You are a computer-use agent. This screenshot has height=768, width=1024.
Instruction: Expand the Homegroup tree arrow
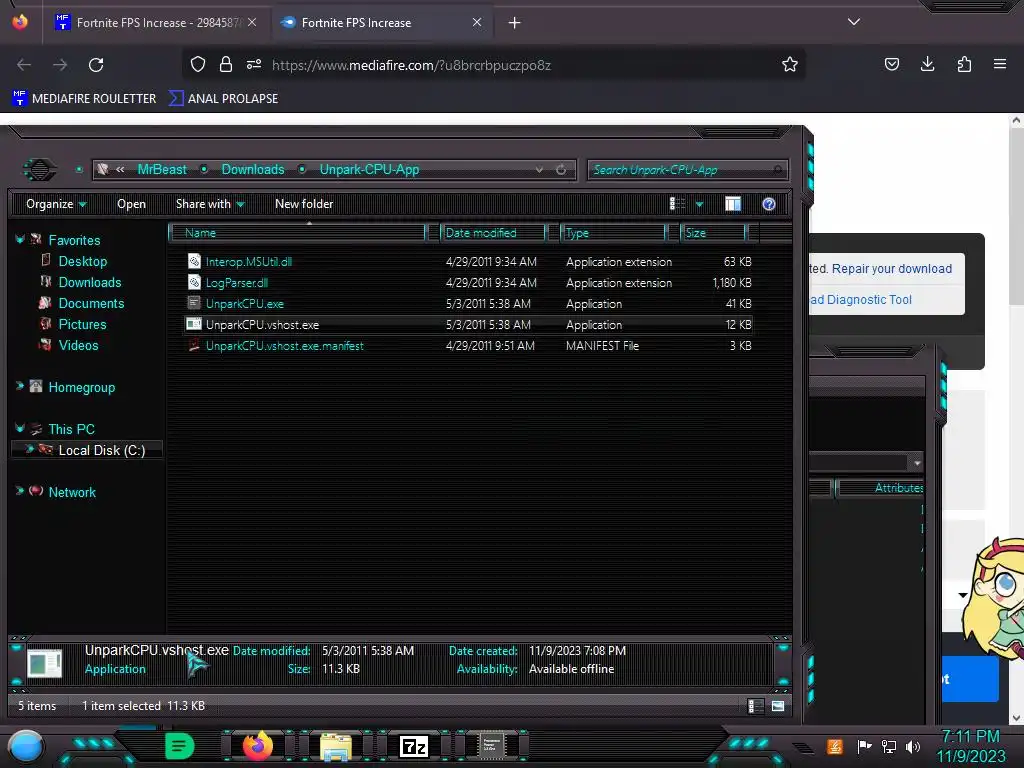tap(20, 386)
